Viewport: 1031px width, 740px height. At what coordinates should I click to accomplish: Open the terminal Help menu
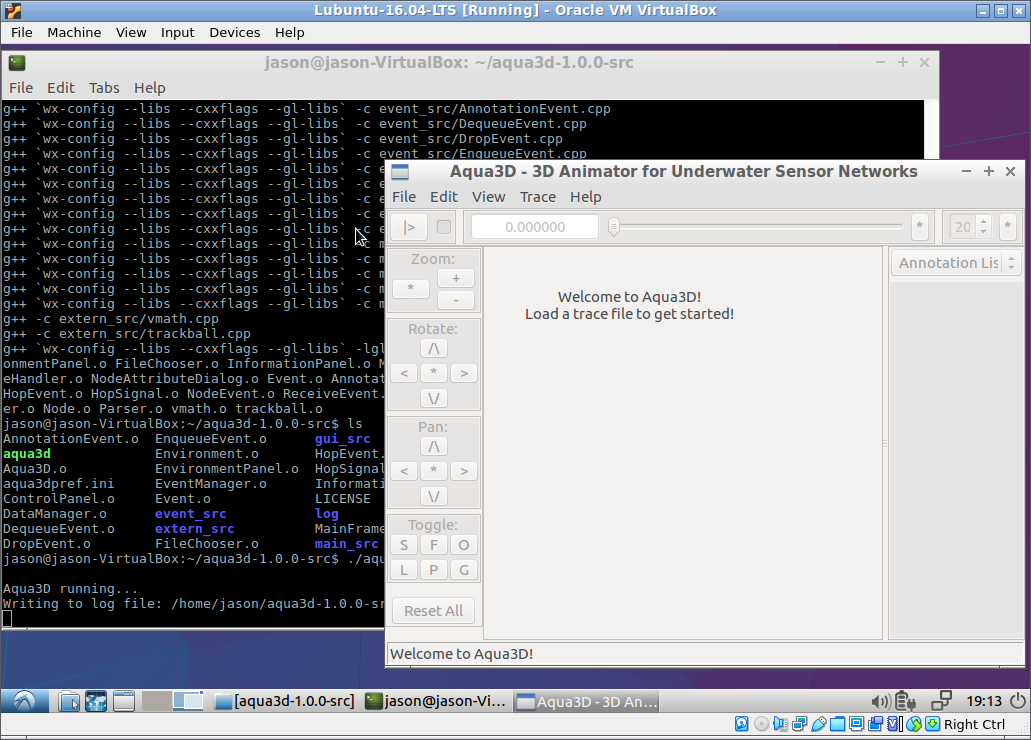(x=149, y=88)
